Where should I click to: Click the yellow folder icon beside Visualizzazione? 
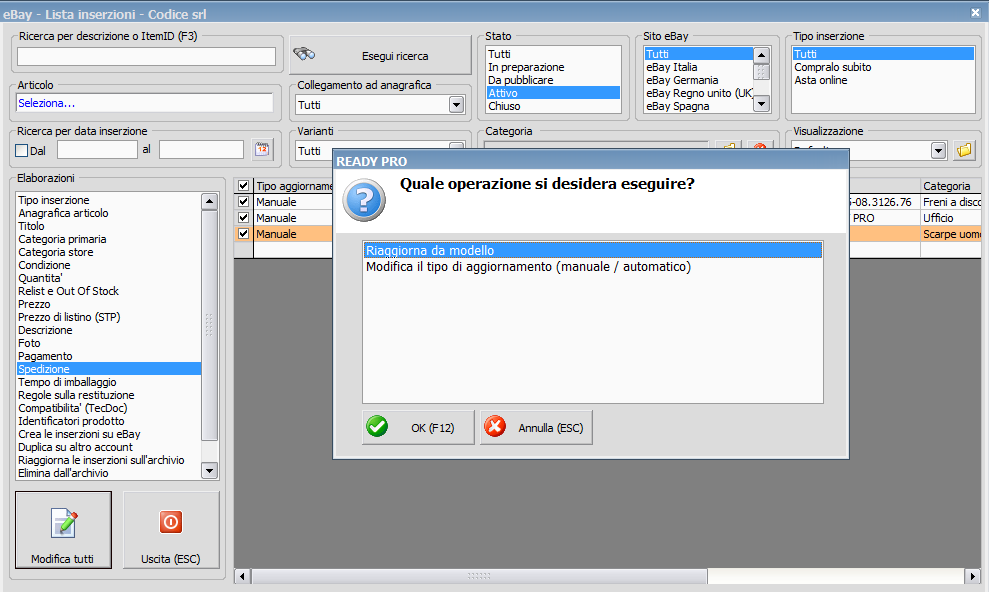point(964,150)
